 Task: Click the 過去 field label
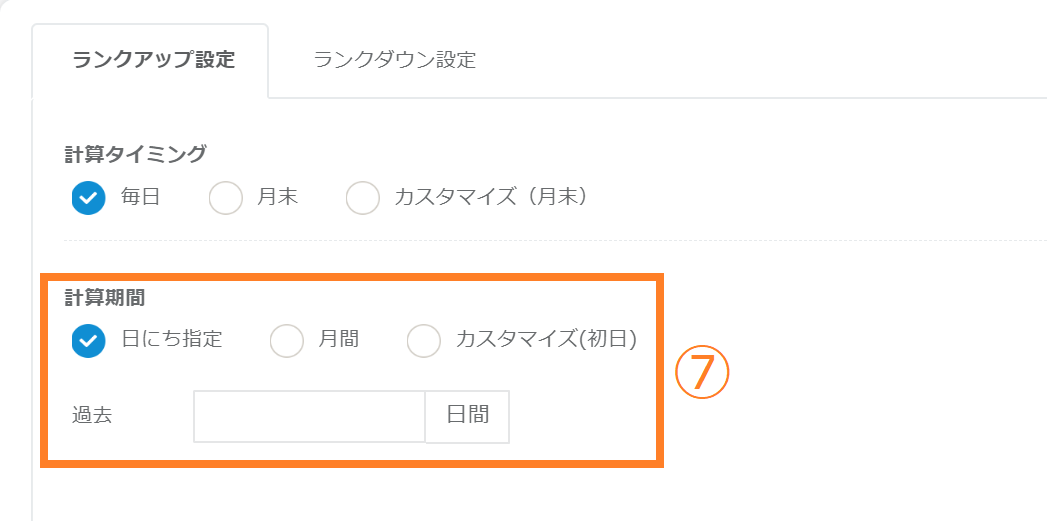coord(92,416)
